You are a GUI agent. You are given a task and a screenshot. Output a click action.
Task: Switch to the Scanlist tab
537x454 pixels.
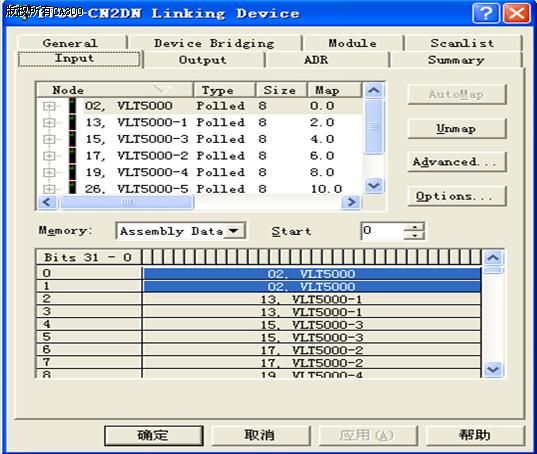pyautogui.click(x=462, y=43)
